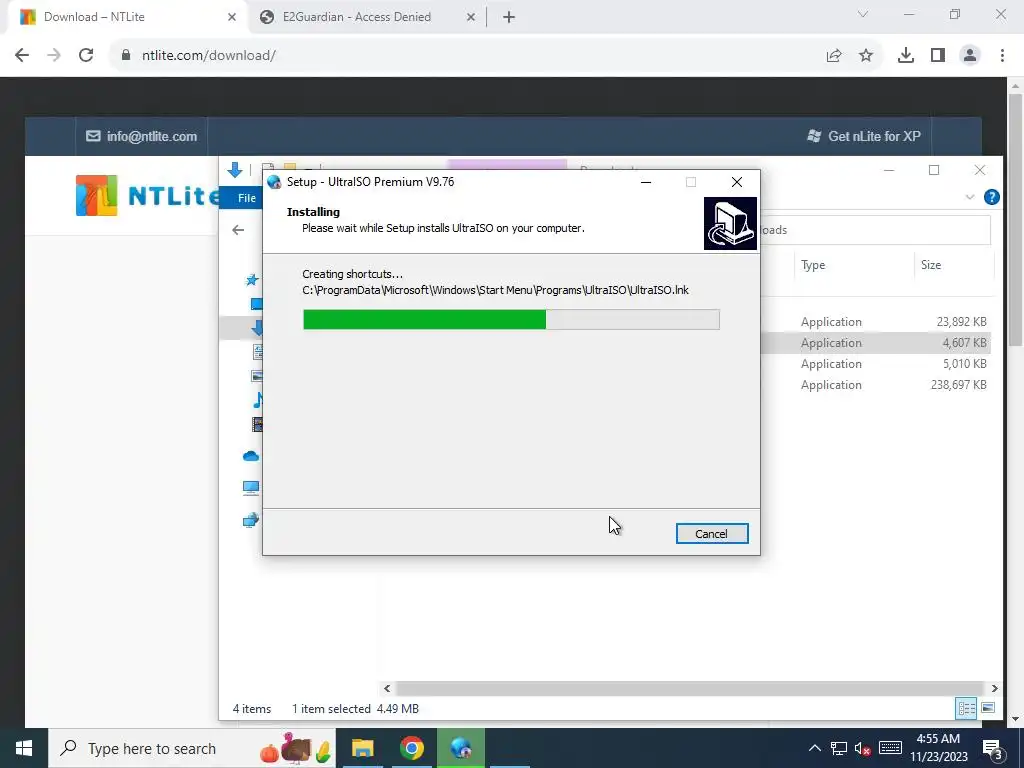This screenshot has width=1024, height=768.
Task: Select Network icon in Explorer sidebar
Action: click(251, 520)
